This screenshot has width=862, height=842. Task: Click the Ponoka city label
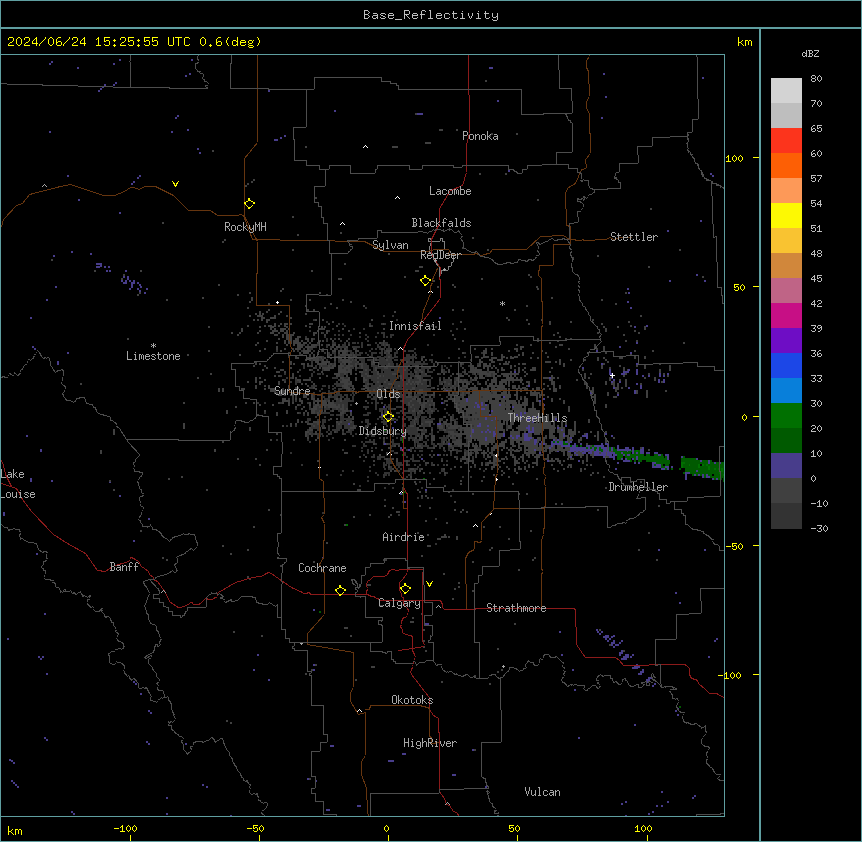(480, 136)
